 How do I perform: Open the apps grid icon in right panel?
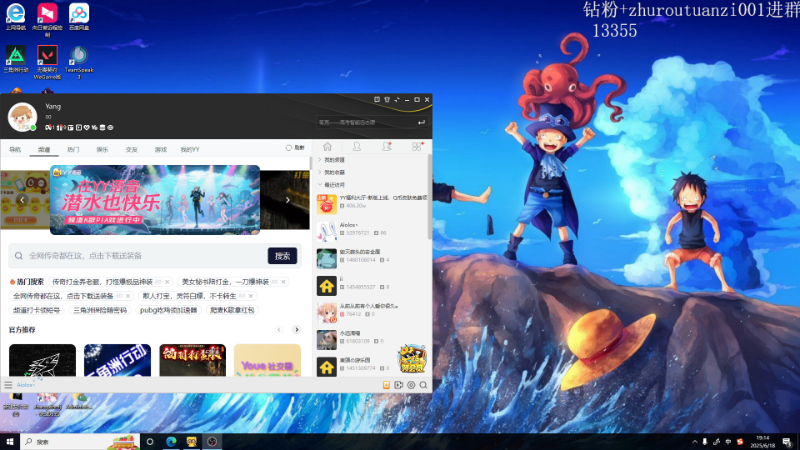(x=417, y=147)
